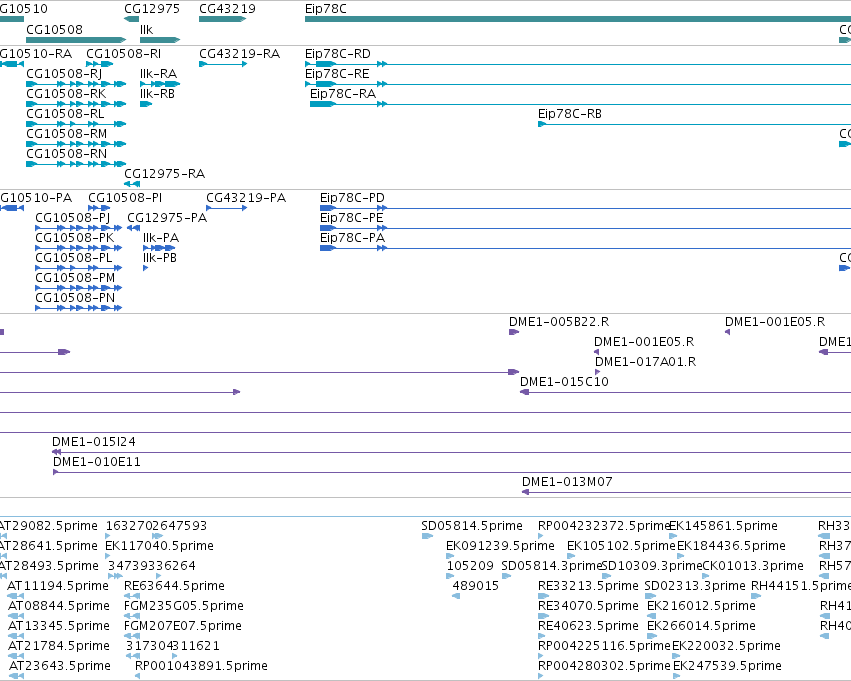This screenshot has width=851, height=681.
Task: Select the CG10508-PN protein label
Action: click(75, 298)
